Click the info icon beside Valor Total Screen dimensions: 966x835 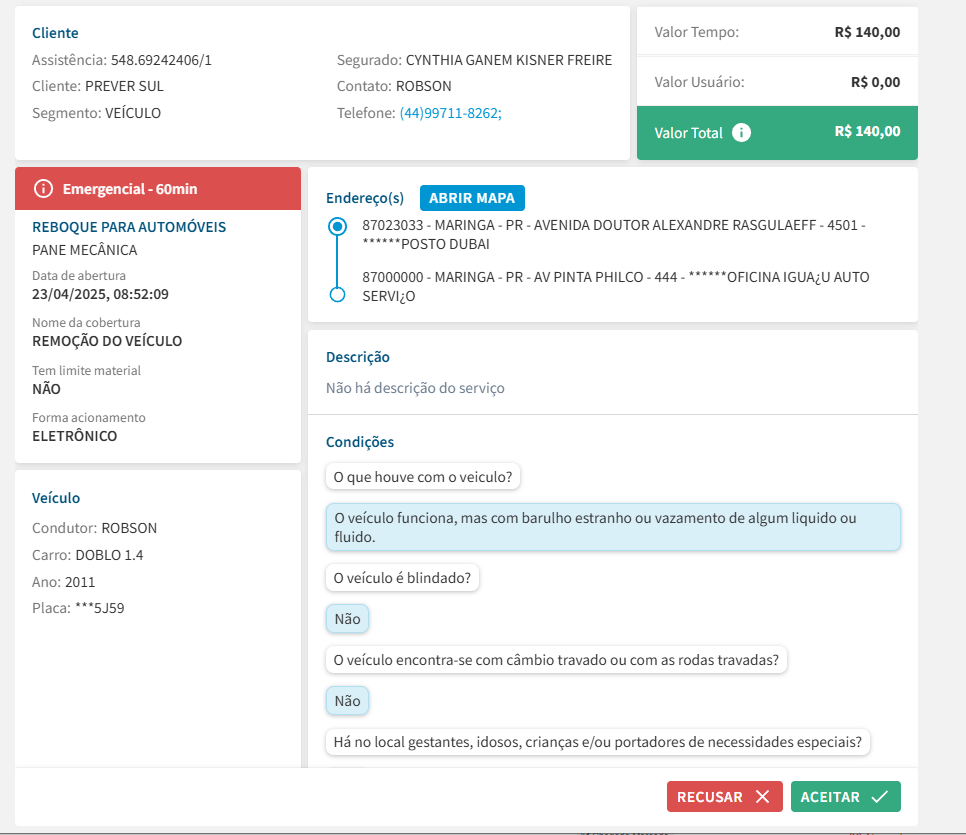point(741,133)
